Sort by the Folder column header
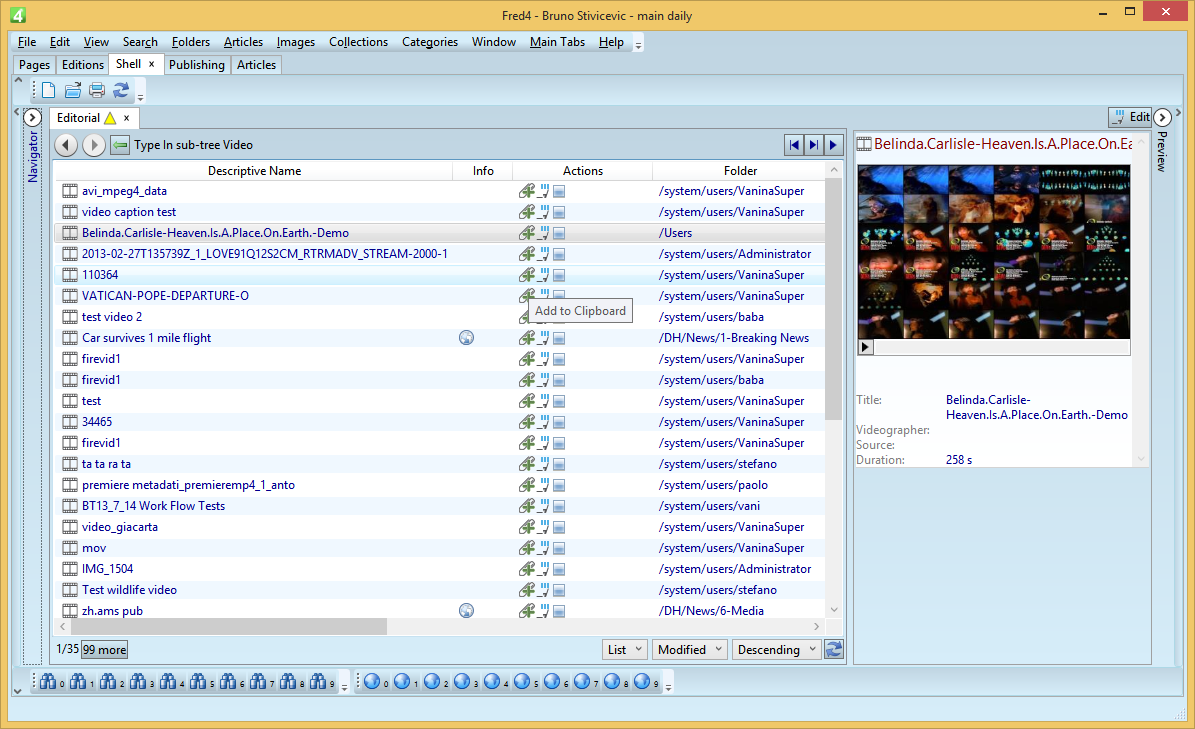 (740, 171)
